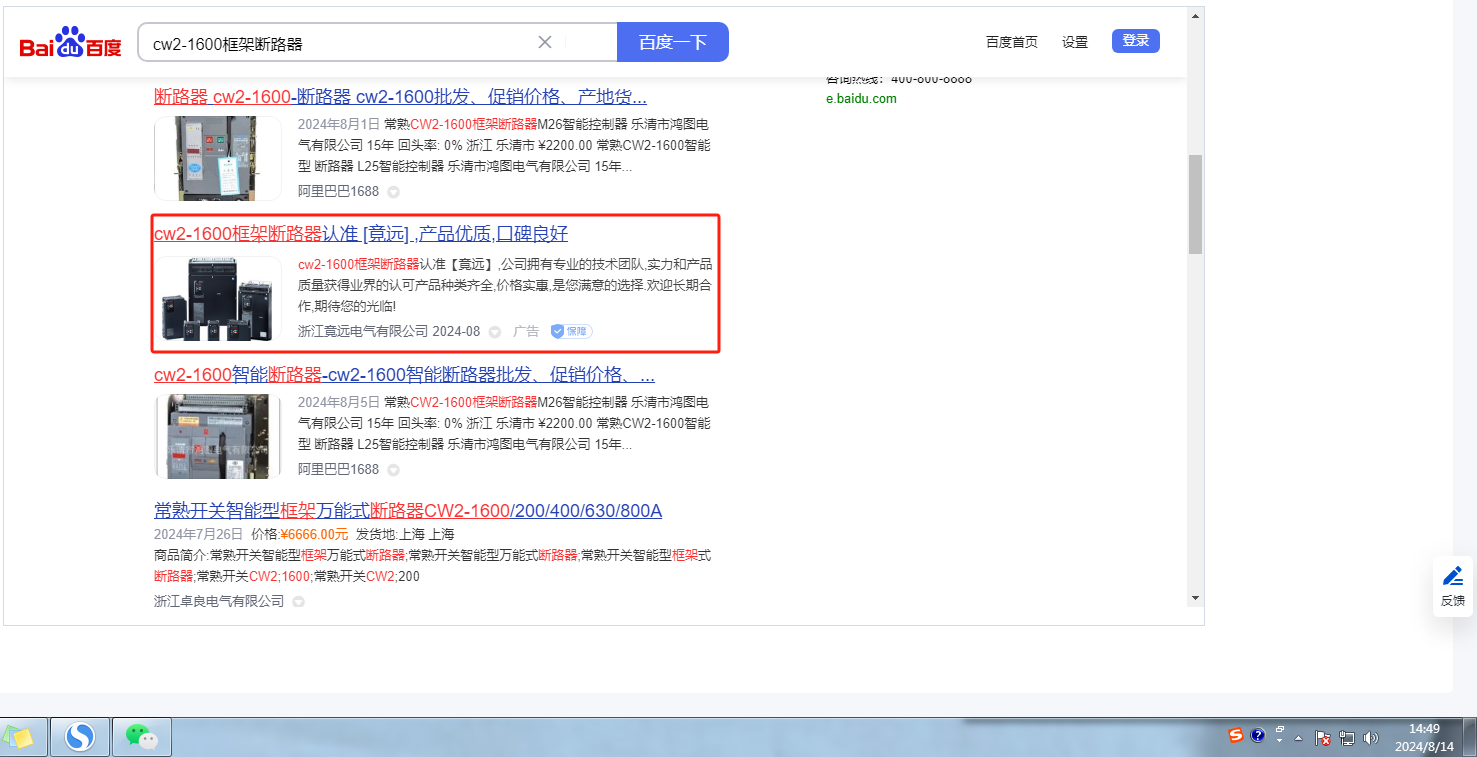The width and height of the screenshot is (1477, 757).
Task: Click the page's vertical scrollbar thumb
Action: (1195, 204)
